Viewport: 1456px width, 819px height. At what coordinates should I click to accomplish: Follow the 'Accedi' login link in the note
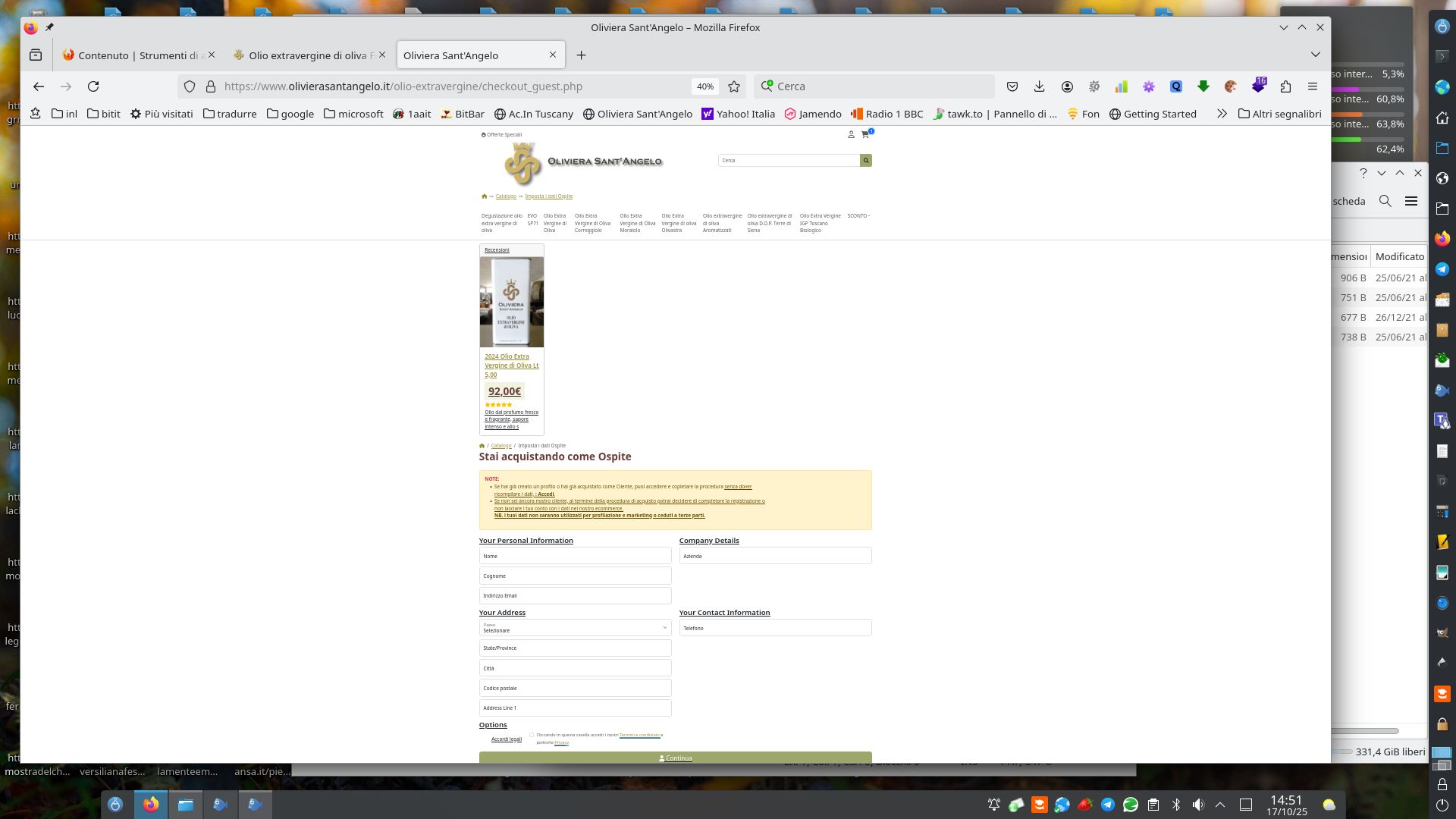(x=546, y=494)
